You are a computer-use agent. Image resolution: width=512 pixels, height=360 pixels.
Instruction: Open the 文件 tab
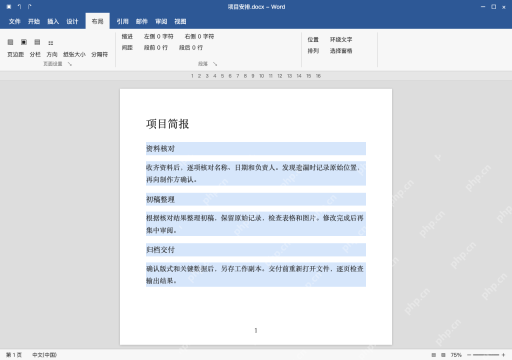(14, 22)
